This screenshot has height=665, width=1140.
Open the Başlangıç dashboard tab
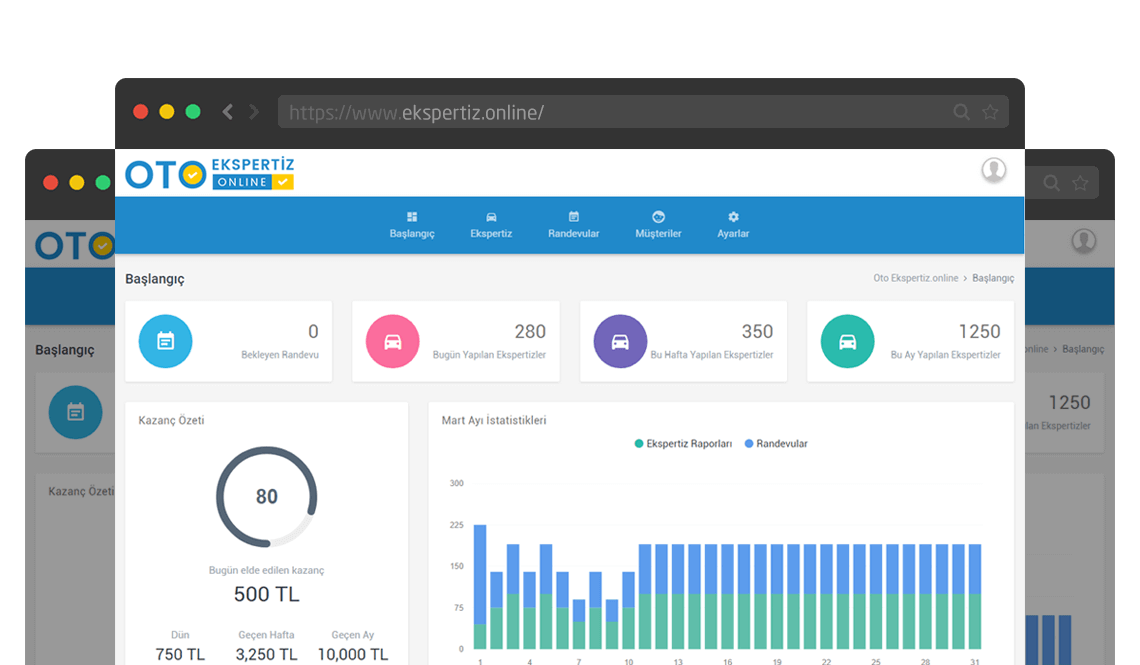[412, 225]
